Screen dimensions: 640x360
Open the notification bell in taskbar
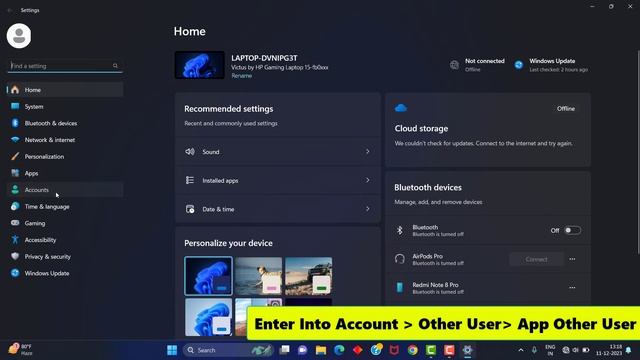click(629, 351)
